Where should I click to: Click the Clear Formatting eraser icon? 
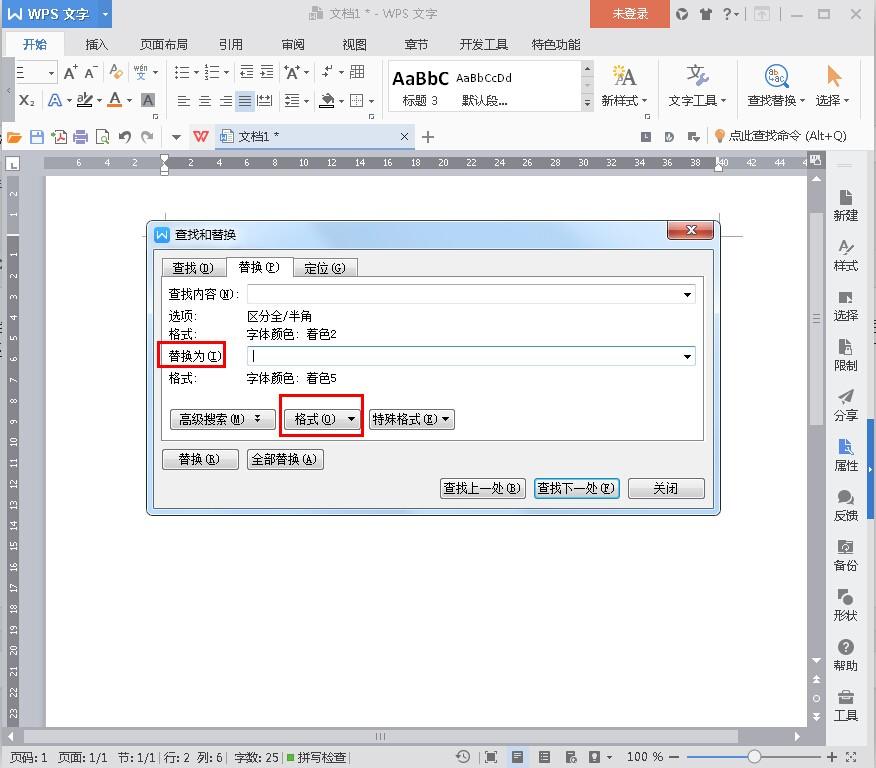pyautogui.click(x=116, y=72)
